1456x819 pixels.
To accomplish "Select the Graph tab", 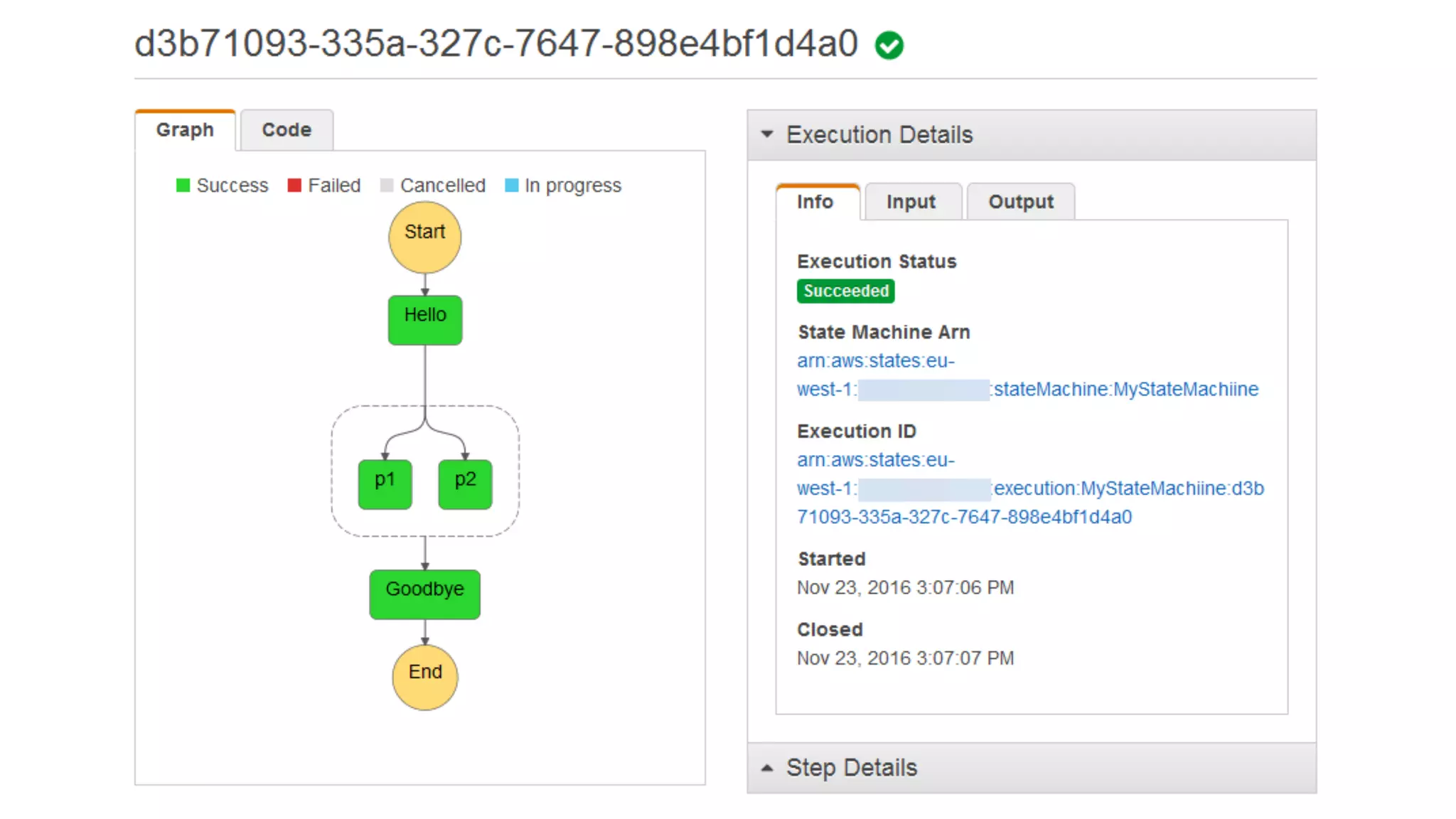I will coord(185,130).
